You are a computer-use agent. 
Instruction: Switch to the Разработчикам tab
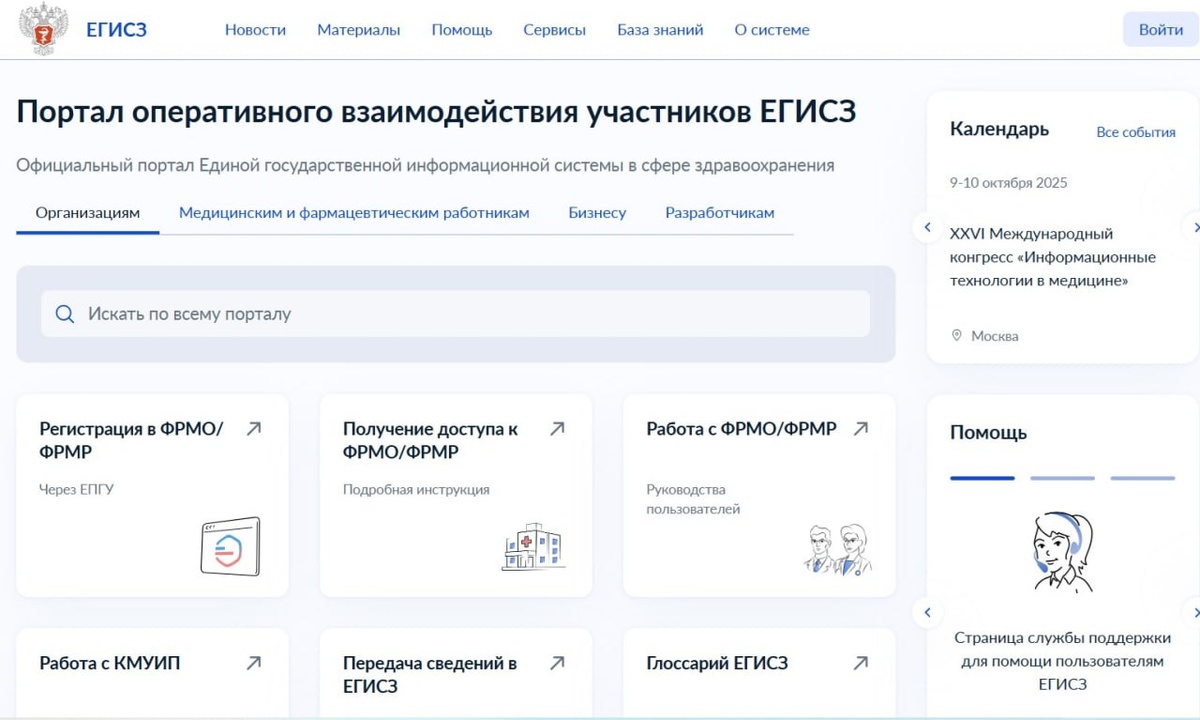click(x=720, y=213)
